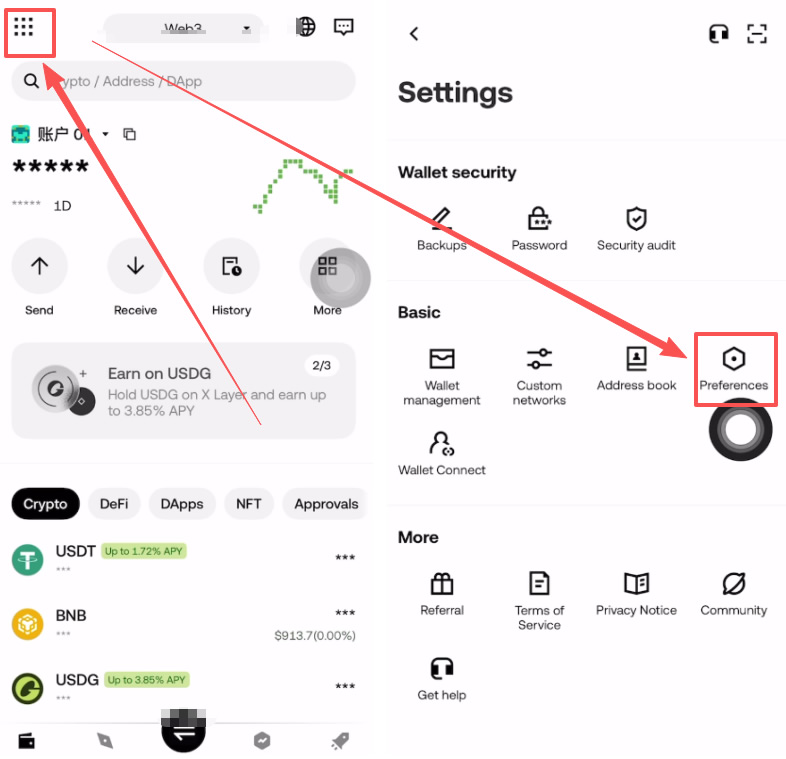The width and height of the screenshot is (786, 759).
Task: Open the Preferences hexagon icon
Action: [x=733, y=358]
